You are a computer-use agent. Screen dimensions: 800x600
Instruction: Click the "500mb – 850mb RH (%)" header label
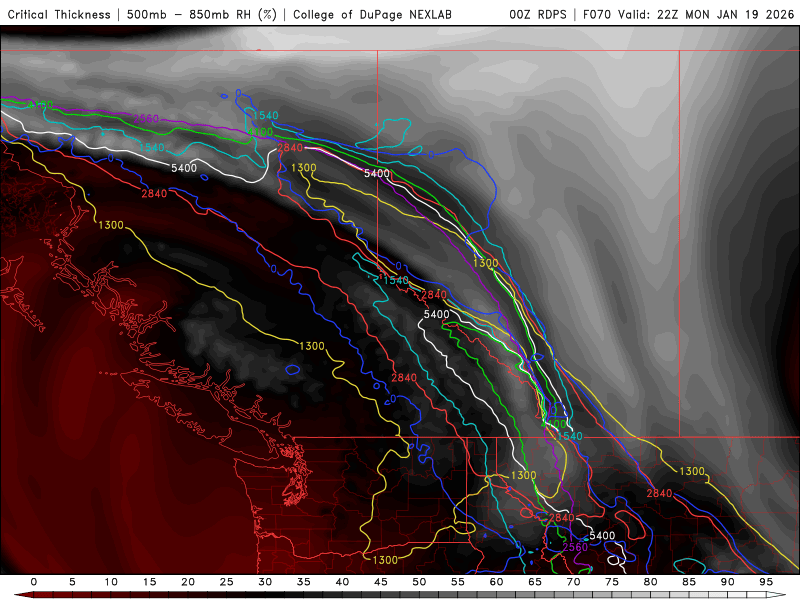click(202, 15)
